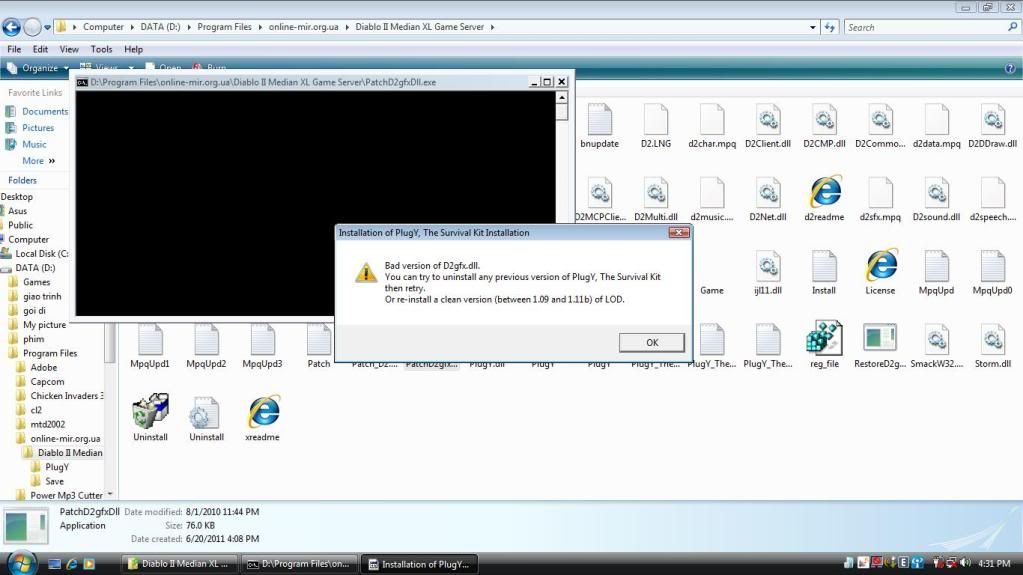Open the Edit menu
The height and width of the screenshot is (575, 1023).
point(40,49)
